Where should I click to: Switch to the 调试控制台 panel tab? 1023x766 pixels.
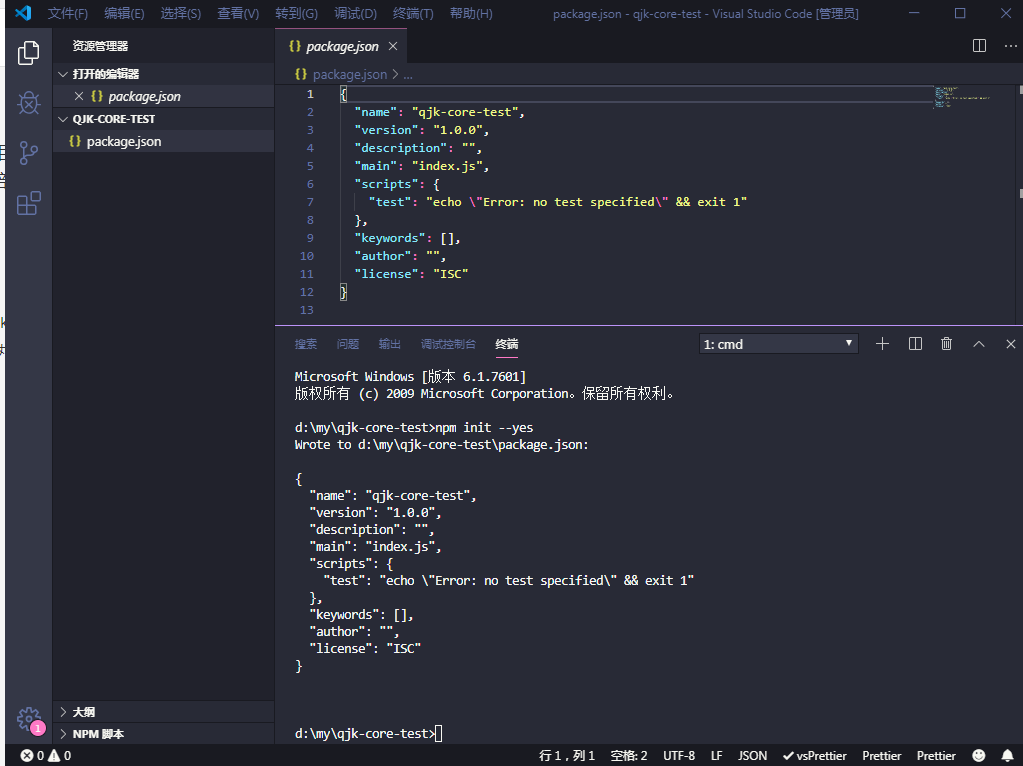tap(448, 344)
